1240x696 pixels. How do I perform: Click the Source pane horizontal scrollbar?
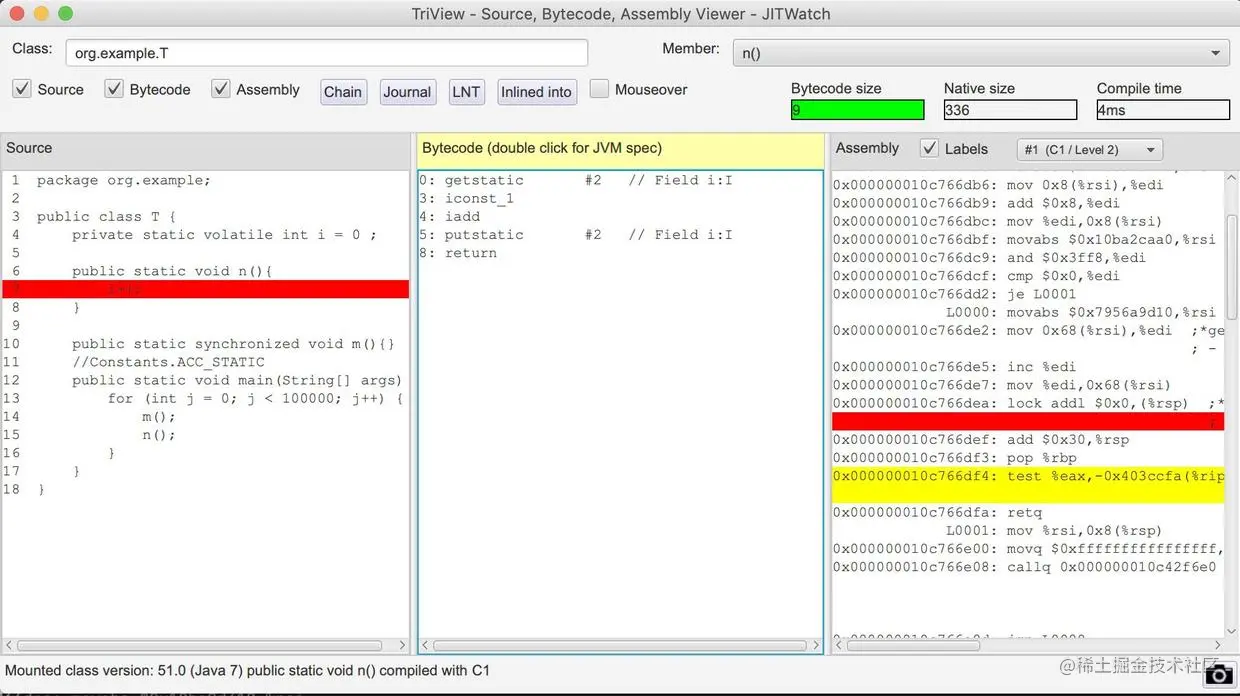tap(200, 646)
